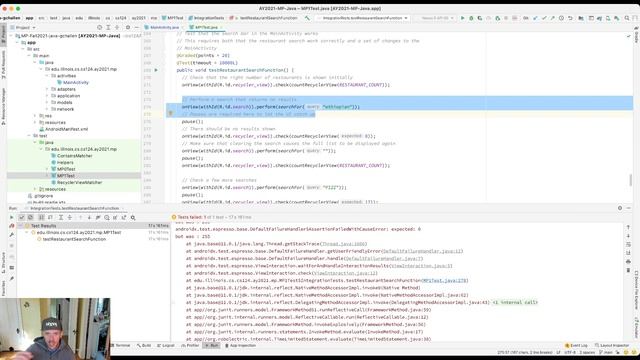Click the build hammer icon in toolbar
640x360 pixels.
307,18
